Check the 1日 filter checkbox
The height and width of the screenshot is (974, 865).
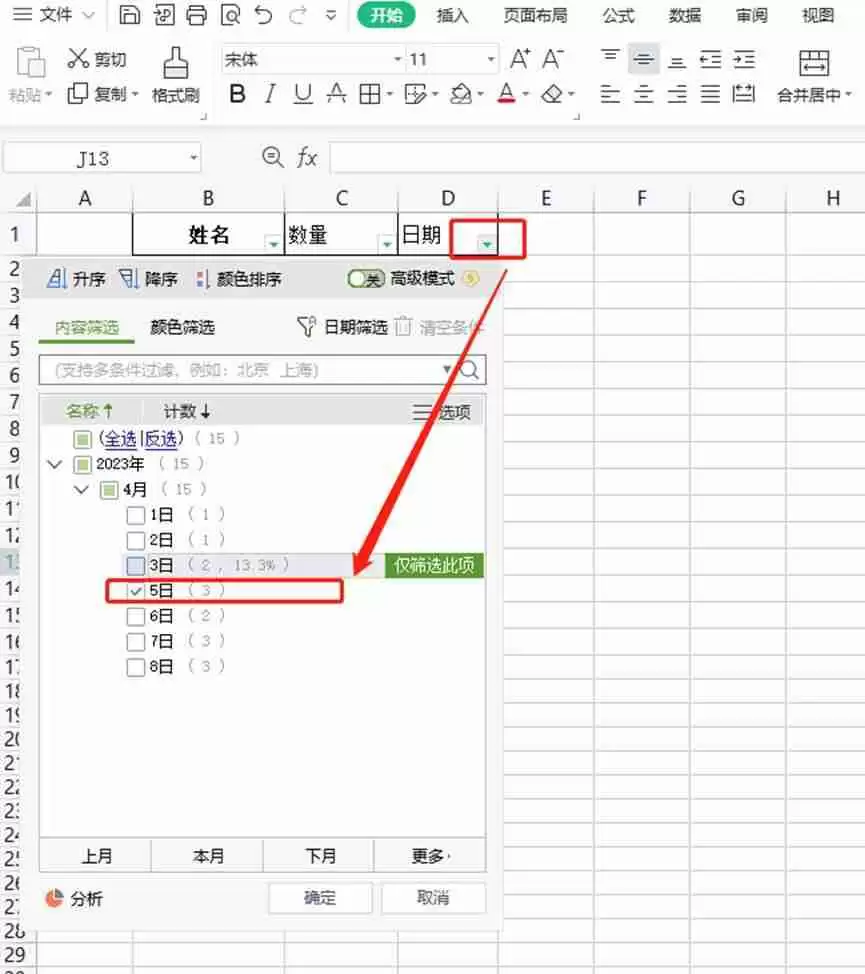coord(136,514)
